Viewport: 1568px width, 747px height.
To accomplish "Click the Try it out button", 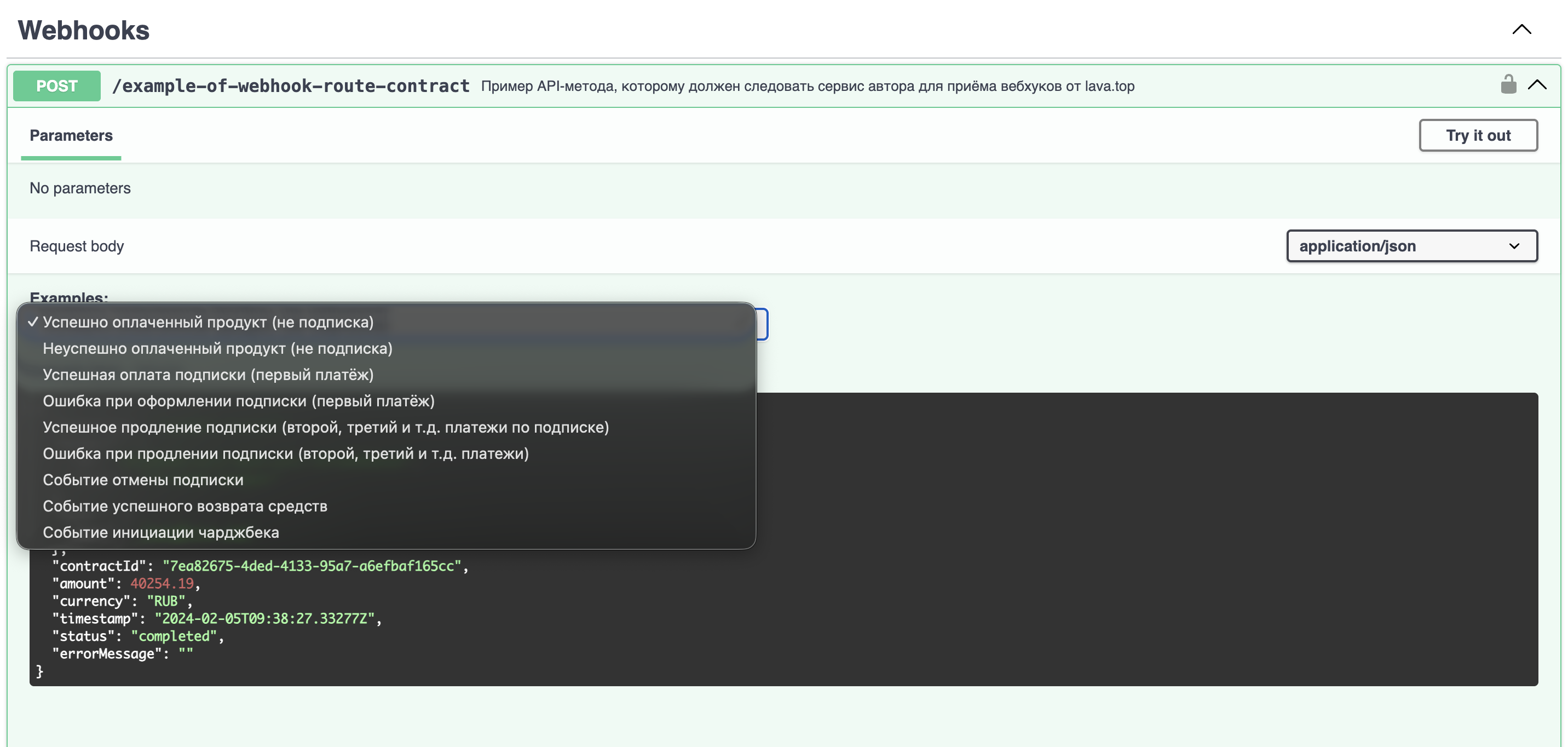I will tap(1478, 135).
